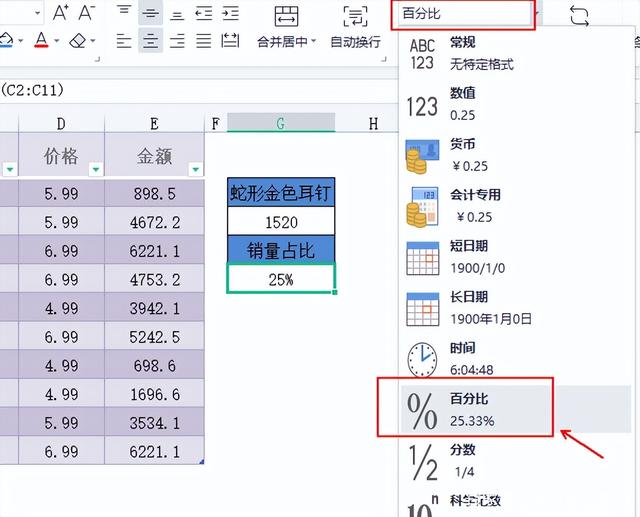The image size is (640, 517).
Task: Apply distributed alignment icon
Action: [x=230, y=41]
